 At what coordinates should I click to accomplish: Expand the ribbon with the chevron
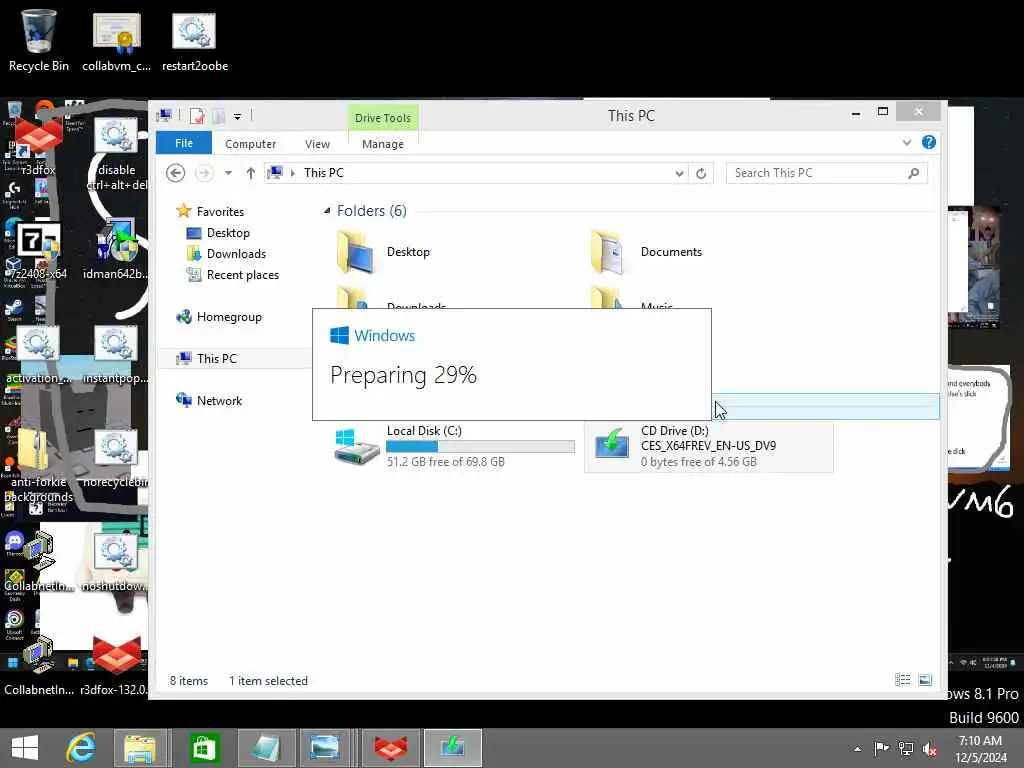906,142
